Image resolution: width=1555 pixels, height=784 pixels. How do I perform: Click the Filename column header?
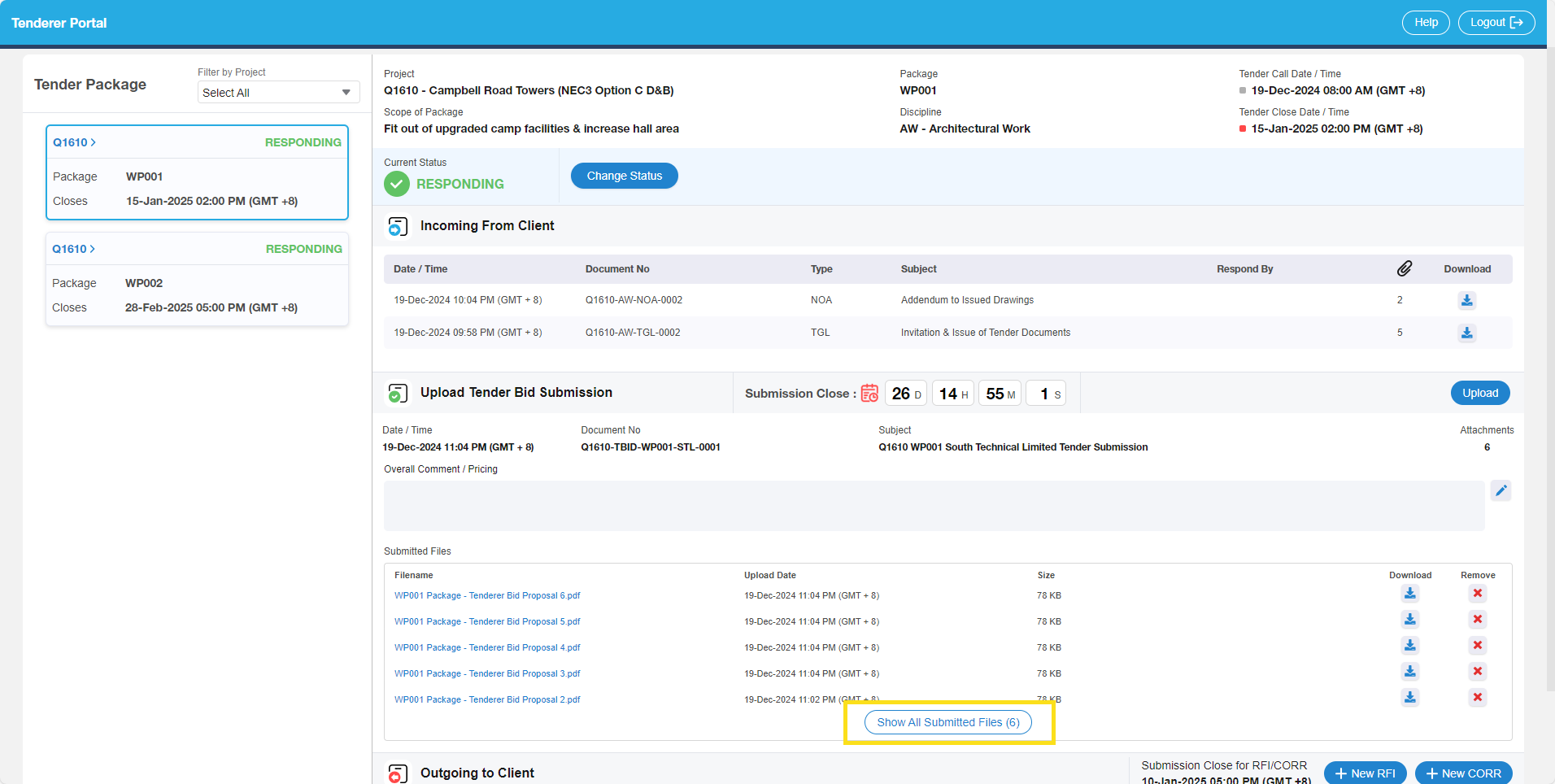414,575
